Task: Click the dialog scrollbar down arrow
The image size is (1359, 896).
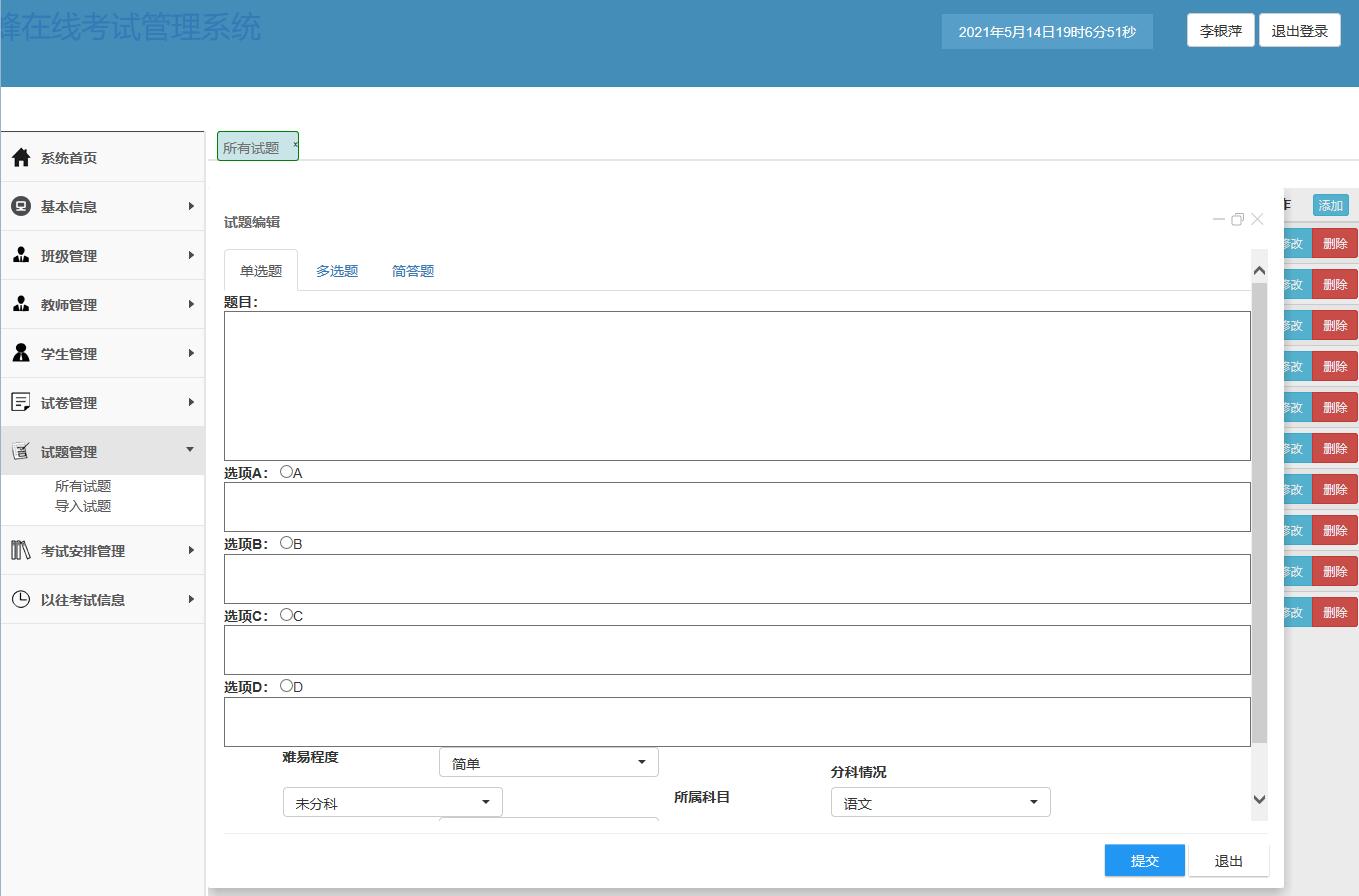Action: [x=1259, y=799]
